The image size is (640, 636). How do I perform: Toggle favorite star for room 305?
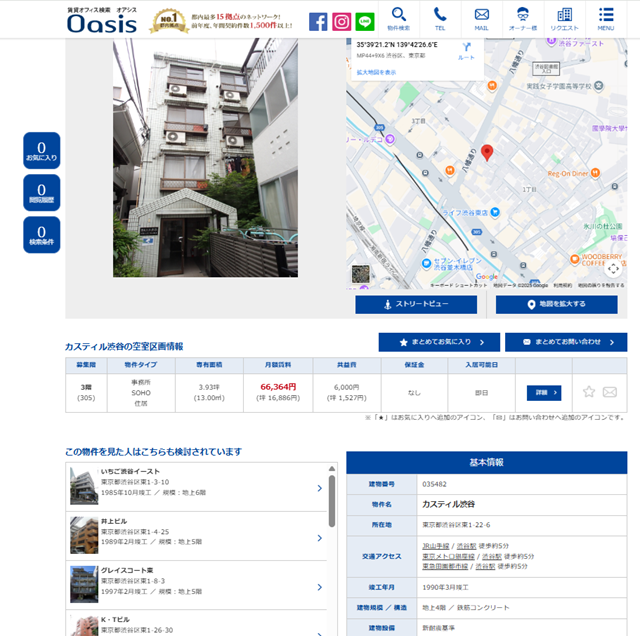click(x=589, y=392)
